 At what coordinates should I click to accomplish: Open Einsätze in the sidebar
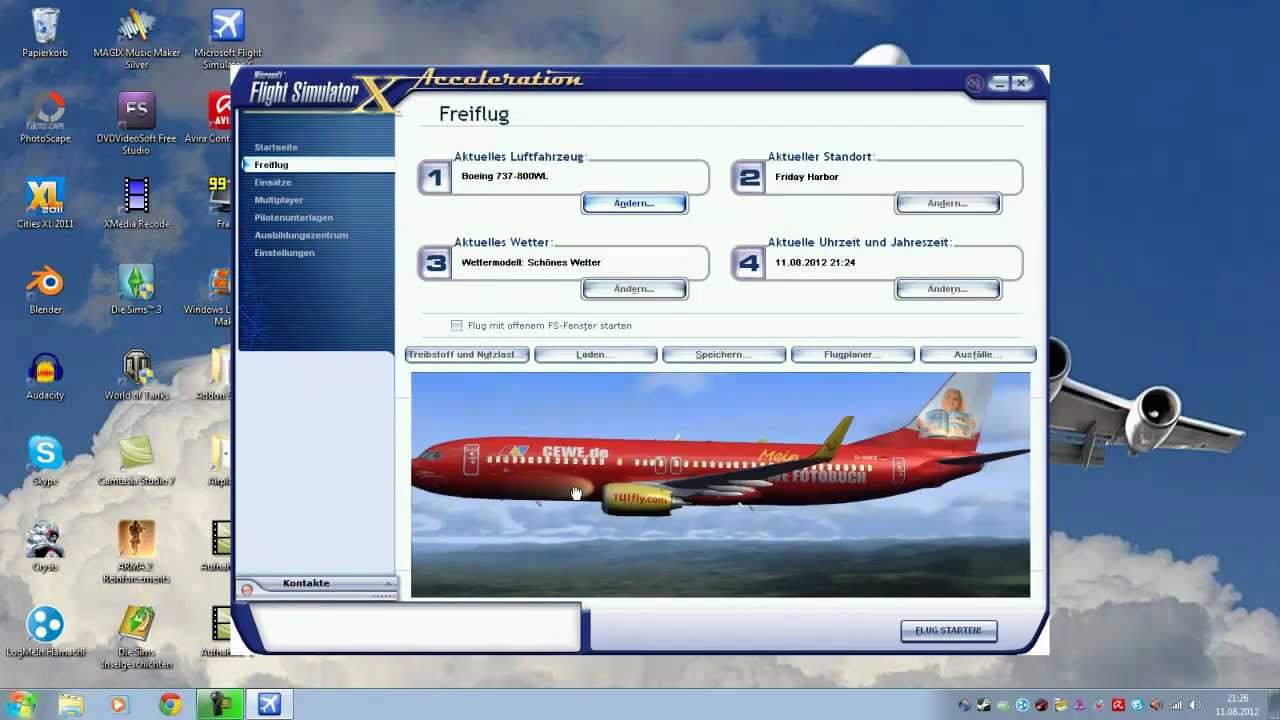tap(273, 183)
